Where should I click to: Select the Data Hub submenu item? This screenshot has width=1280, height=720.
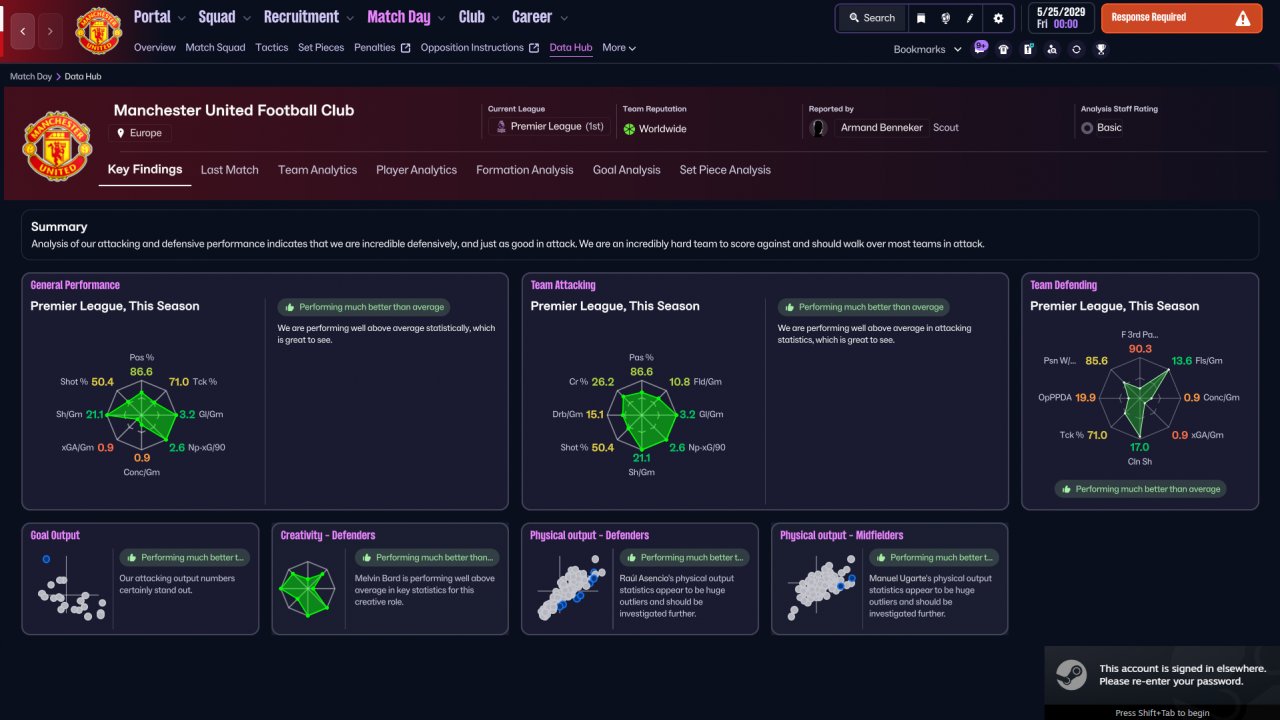571,47
